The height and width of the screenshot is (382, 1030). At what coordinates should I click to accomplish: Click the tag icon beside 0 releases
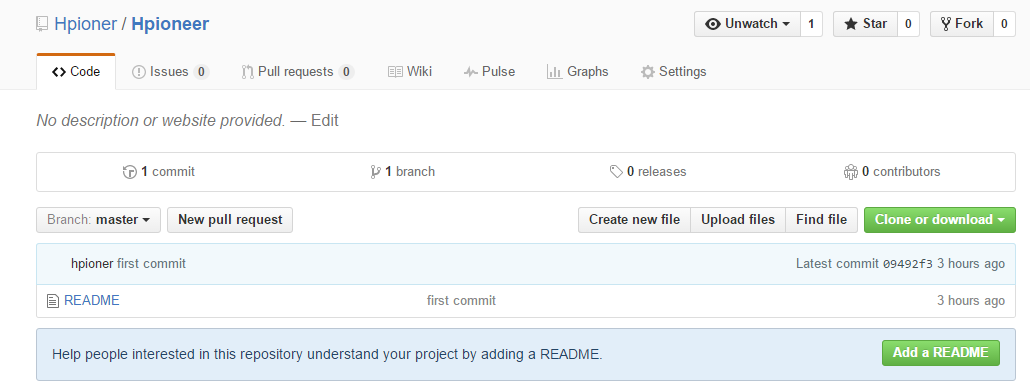[x=616, y=172]
